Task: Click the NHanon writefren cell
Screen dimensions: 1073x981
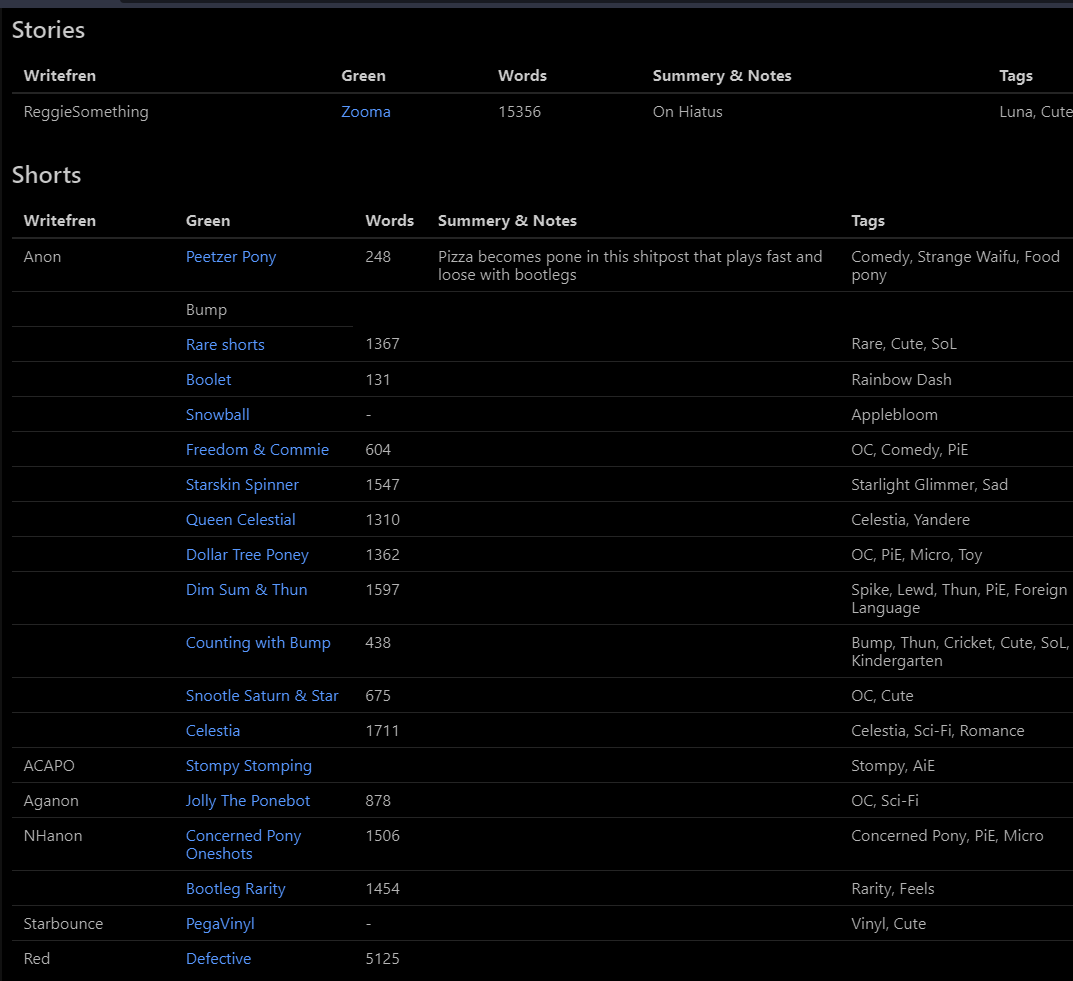Action: pos(53,835)
